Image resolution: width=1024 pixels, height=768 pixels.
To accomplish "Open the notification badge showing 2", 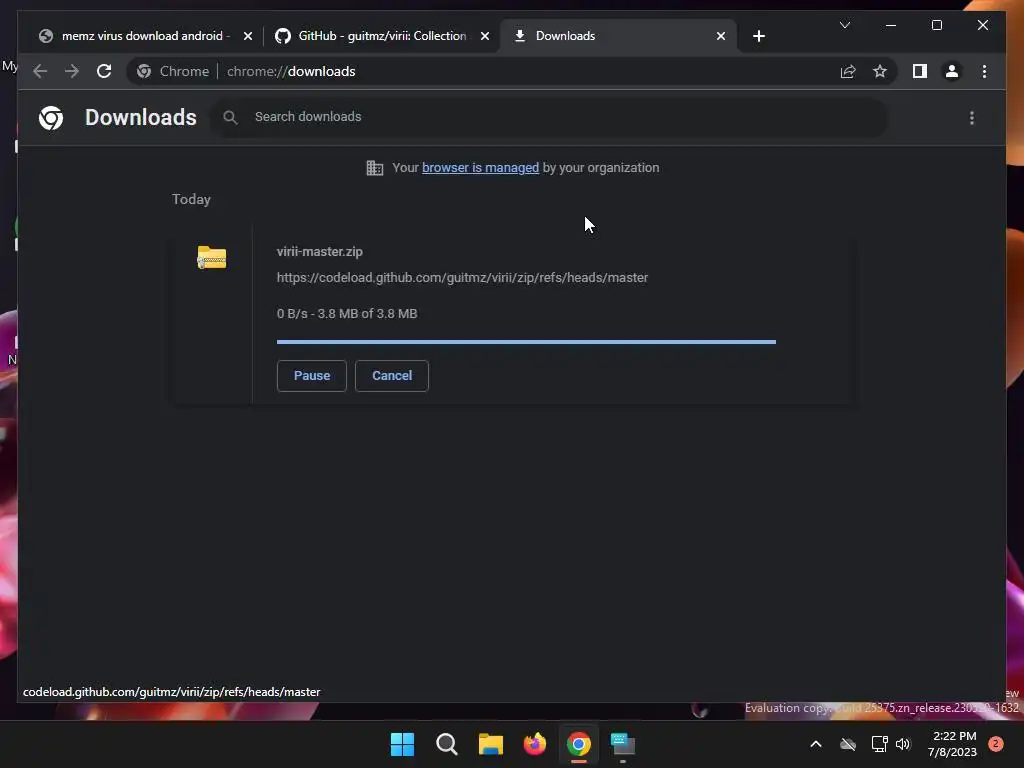I will [x=996, y=744].
